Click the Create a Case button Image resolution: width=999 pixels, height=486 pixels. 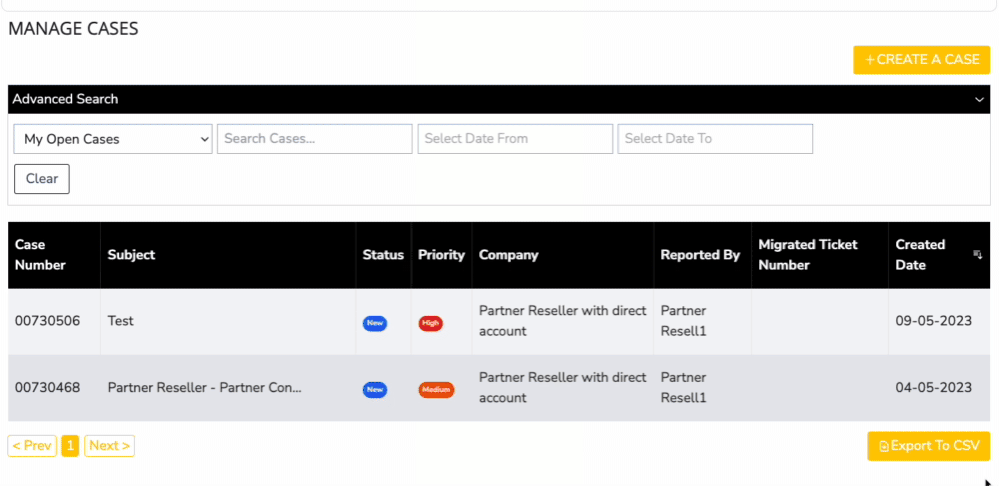coord(921,60)
